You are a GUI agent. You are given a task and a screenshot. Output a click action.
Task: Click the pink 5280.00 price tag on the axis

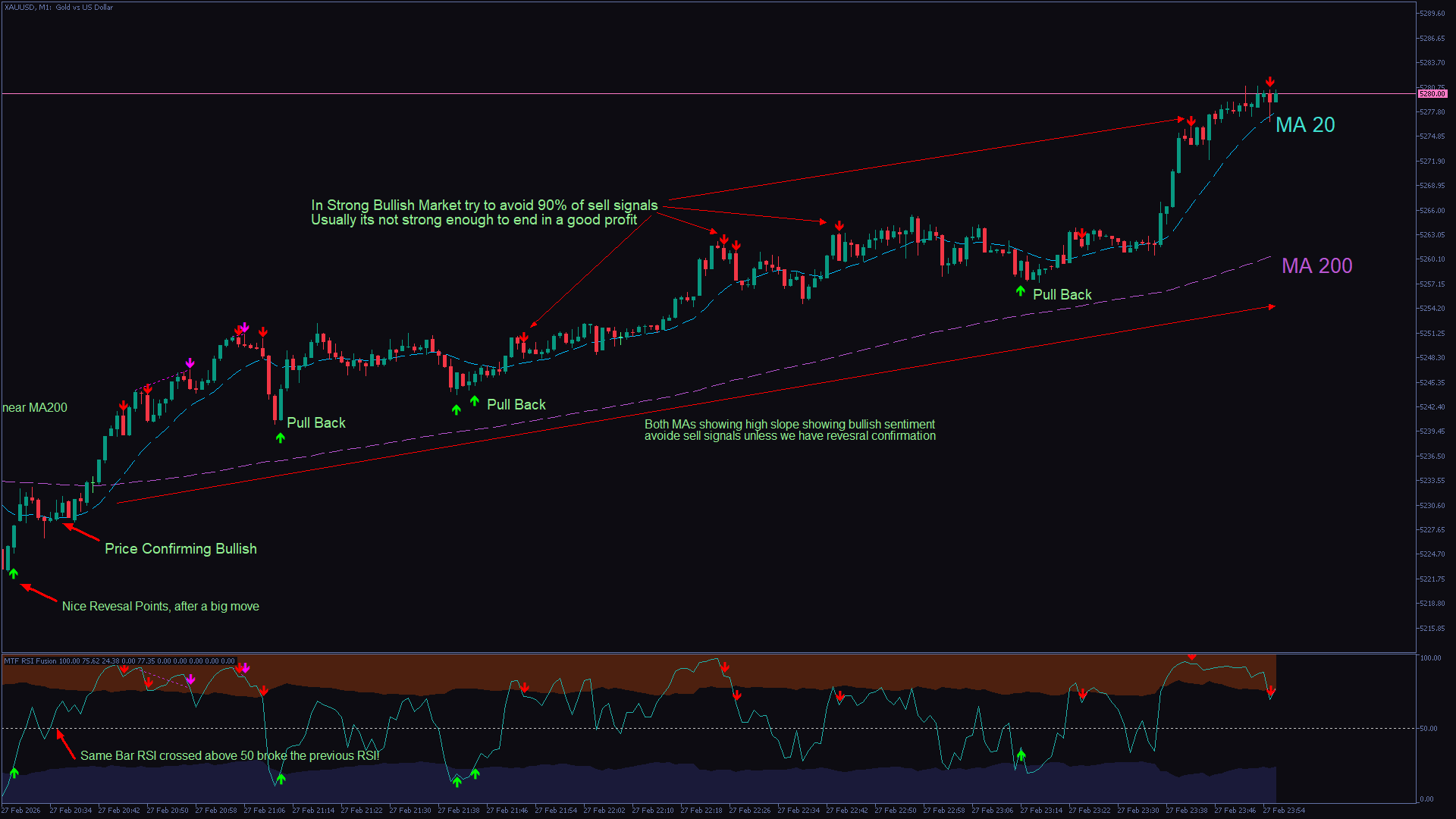tap(1432, 94)
